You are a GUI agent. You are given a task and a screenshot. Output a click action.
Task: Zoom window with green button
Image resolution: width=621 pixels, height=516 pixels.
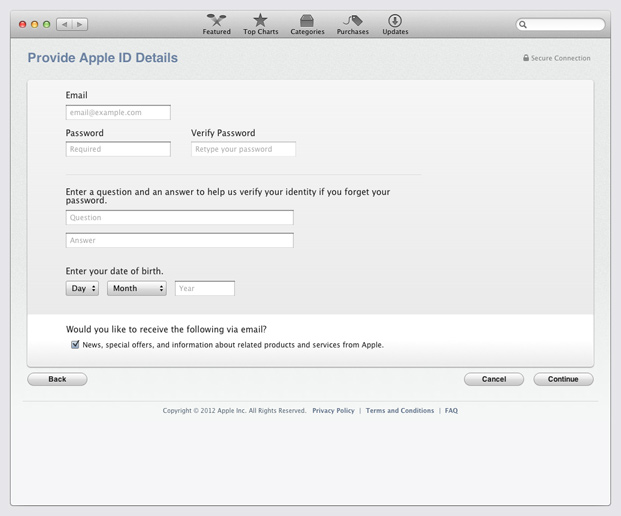pos(46,25)
